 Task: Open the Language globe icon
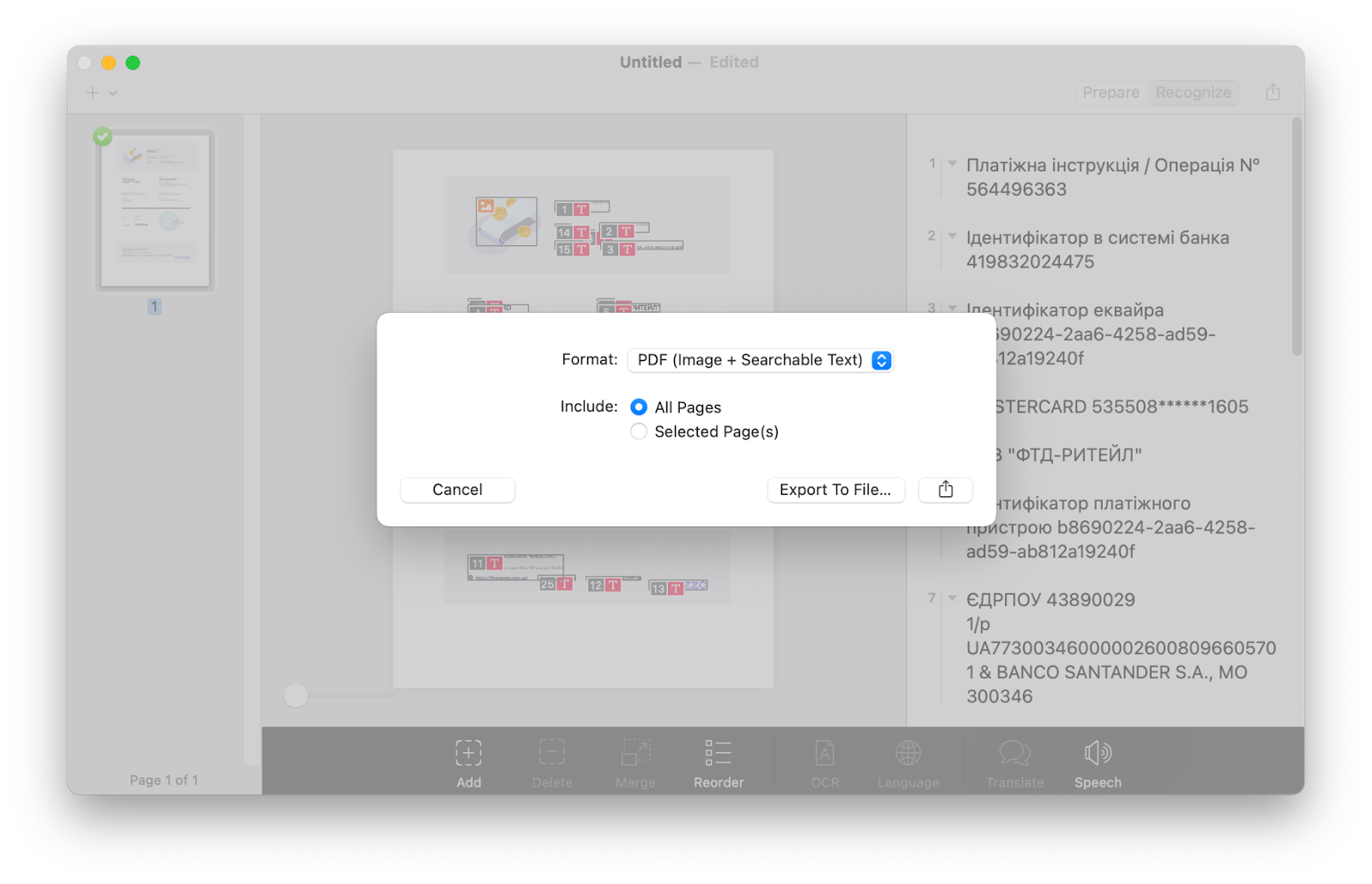tap(908, 754)
